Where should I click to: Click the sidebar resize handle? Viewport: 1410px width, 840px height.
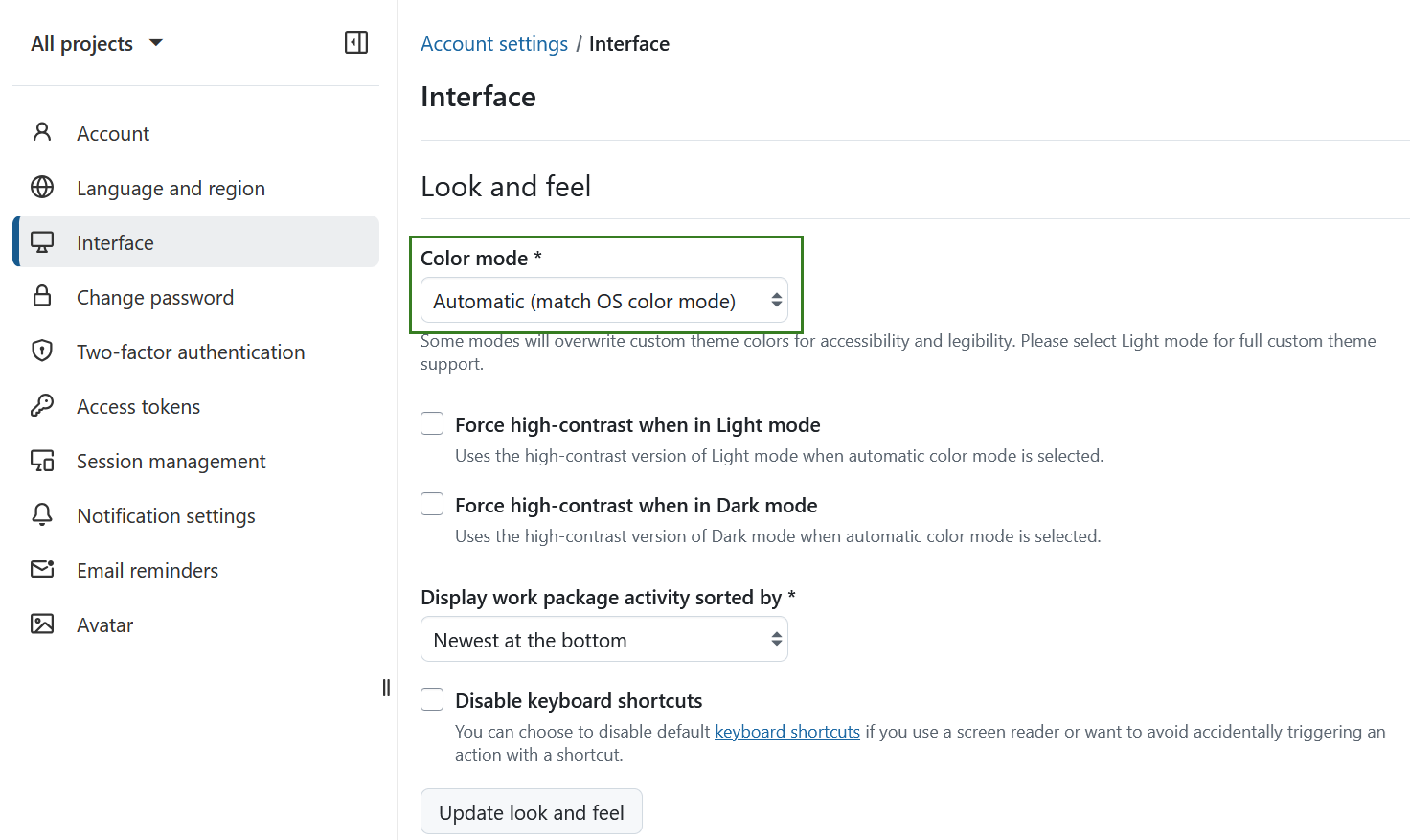pyautogui.click(x=386, y=688)
